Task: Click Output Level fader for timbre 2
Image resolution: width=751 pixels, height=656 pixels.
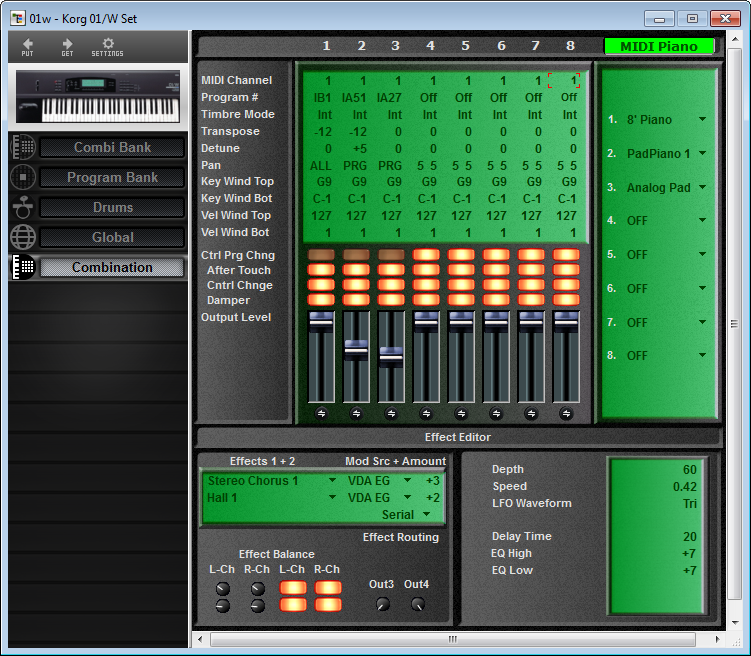Action: (x=356, y=350)
